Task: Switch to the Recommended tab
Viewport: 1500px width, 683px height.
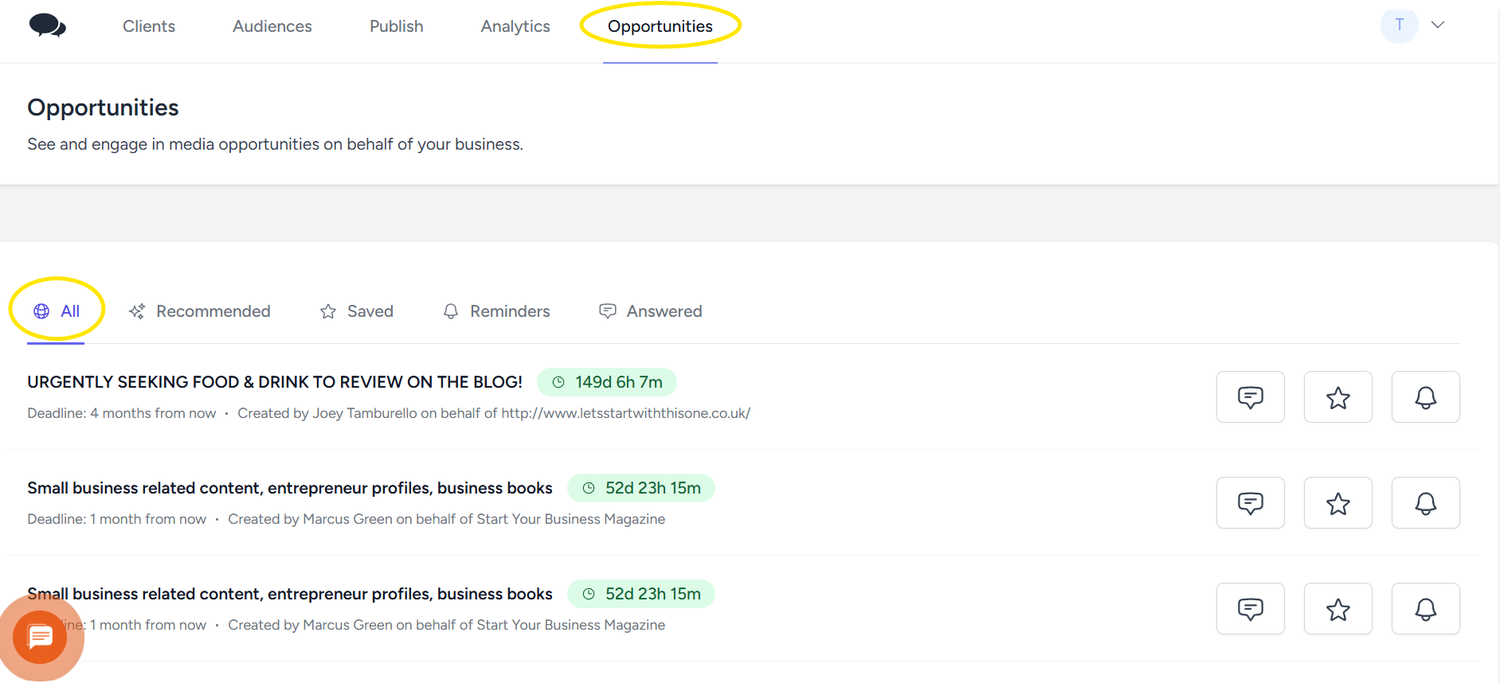Action: click(200, 311)
